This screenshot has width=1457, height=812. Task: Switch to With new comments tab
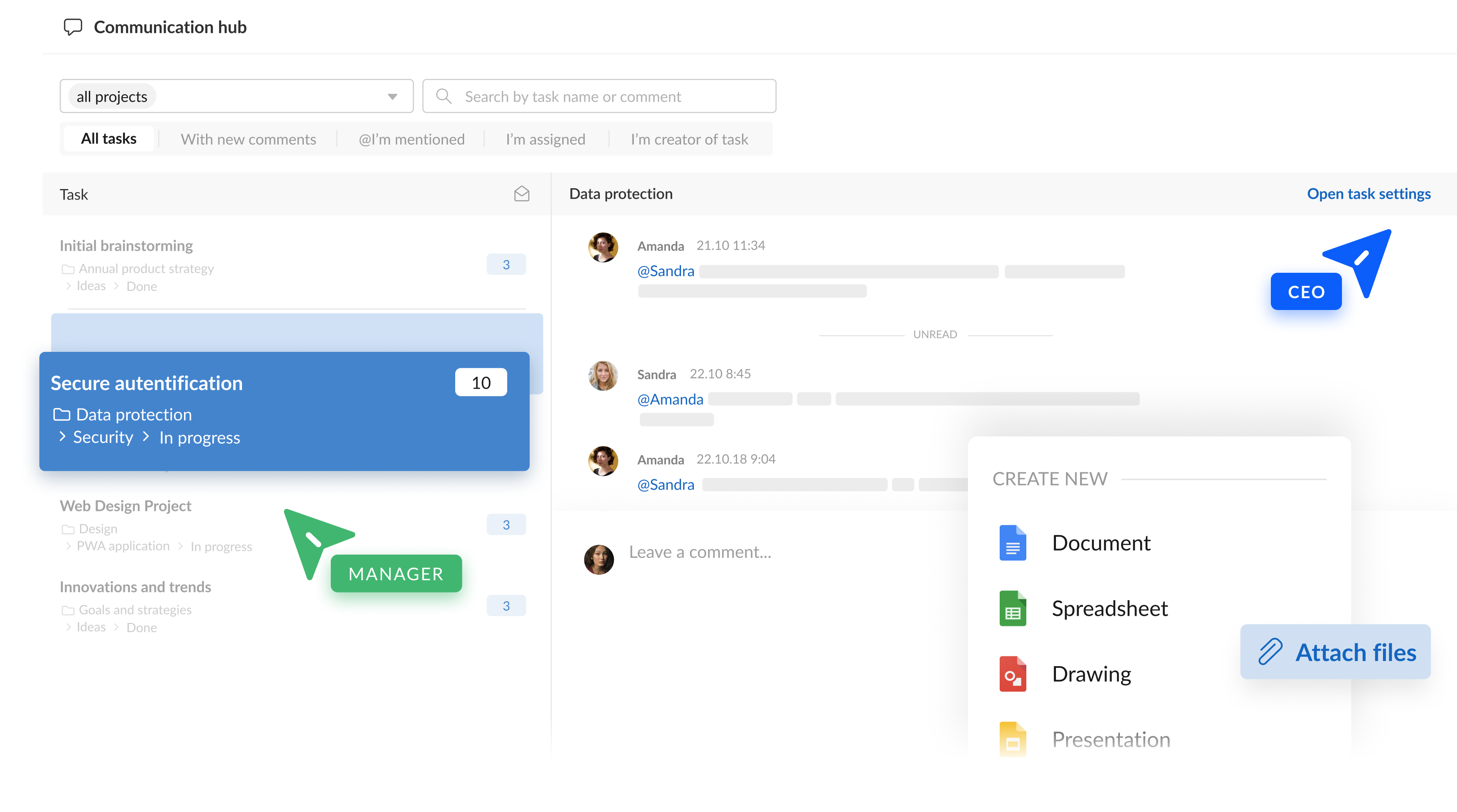click(248, 139)
